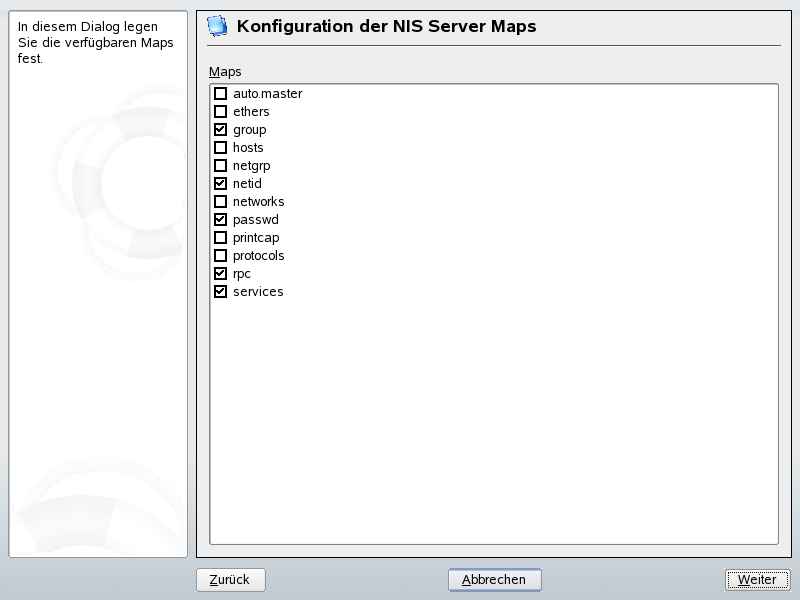Enable the hosts map
The height and width of the screenshot is (600, 800).
point(220,147)
